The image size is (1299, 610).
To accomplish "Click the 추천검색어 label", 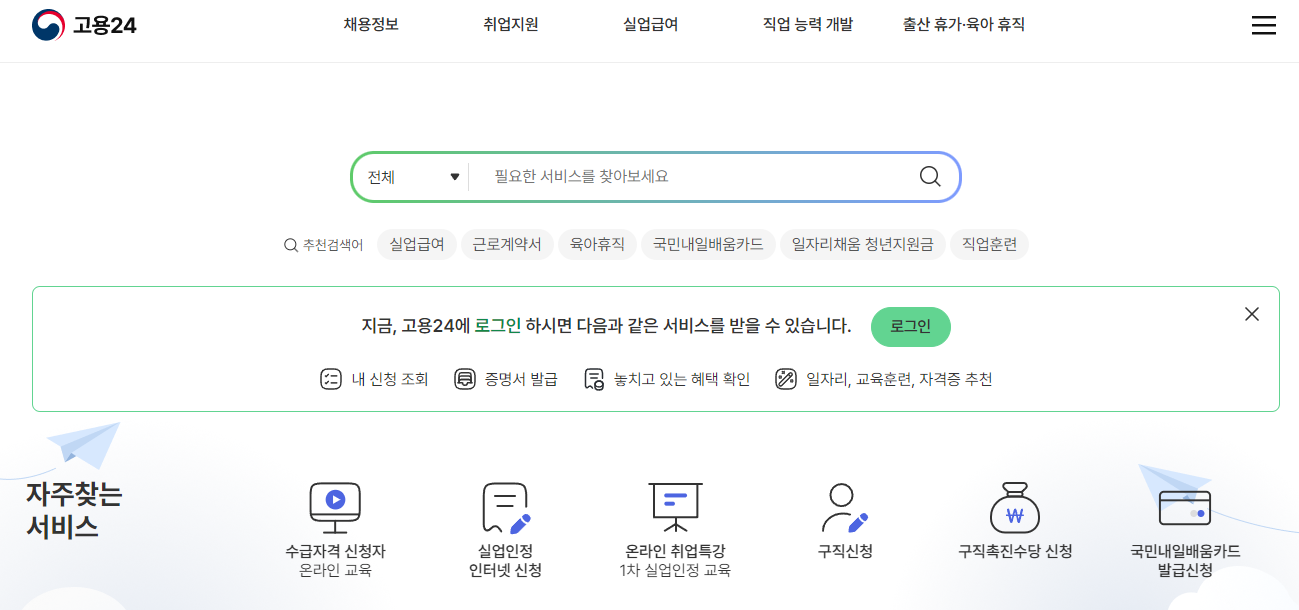I will pyautogui.click(x=333, y=245).
